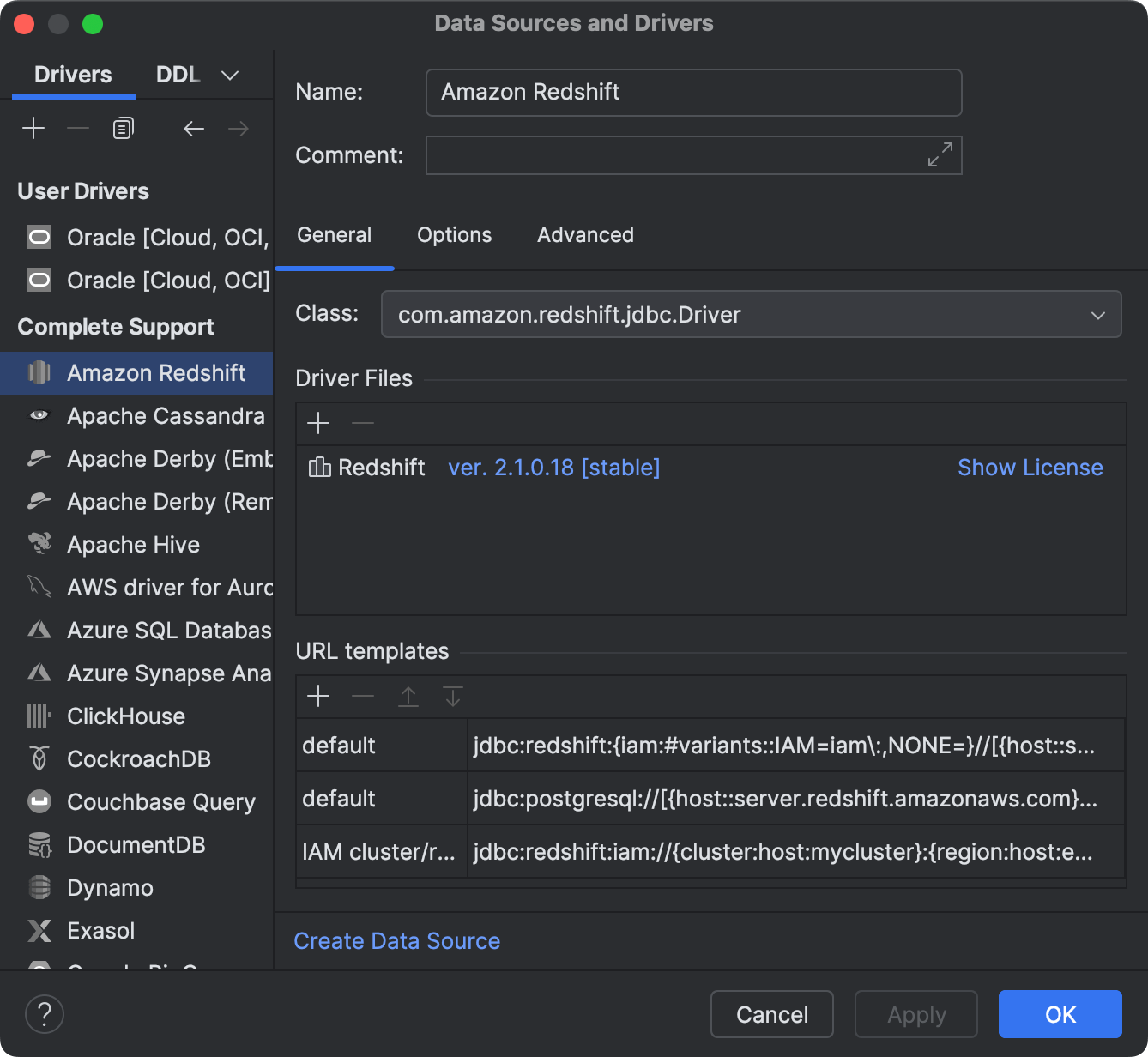The width and height of the screenshot is (1148, 1057).
Task: Switch to the Options tab
Action: [454, 235]
